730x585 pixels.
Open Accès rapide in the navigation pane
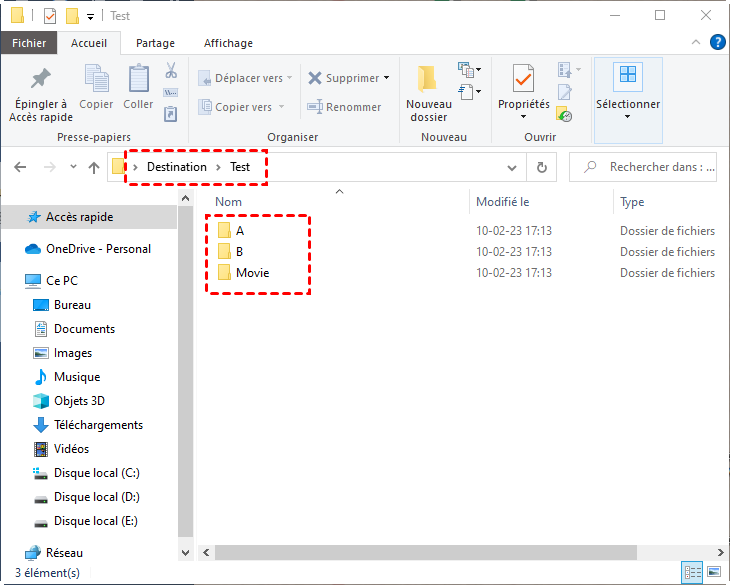click(x=88, y=217)
